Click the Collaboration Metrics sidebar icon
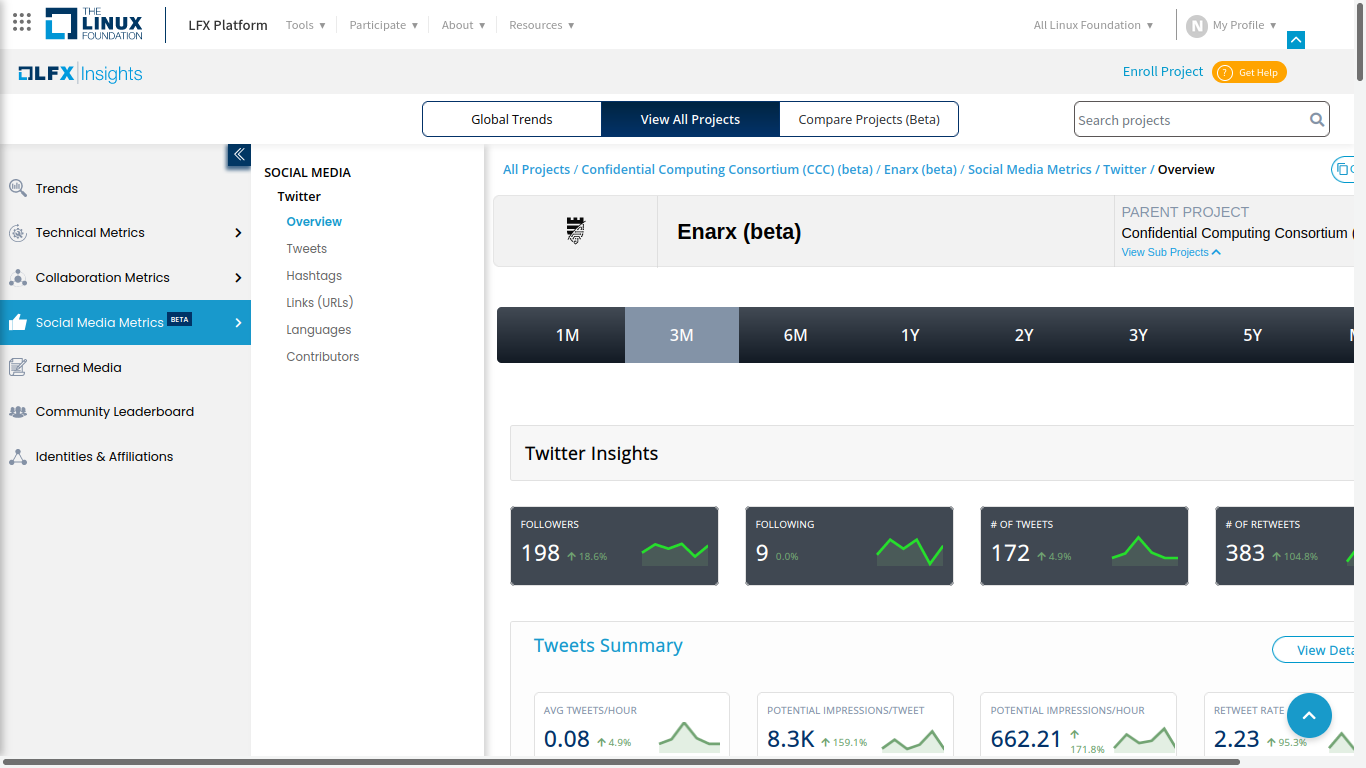Image resolution: width=1366 pixels, height=768 pixels. tap(18, 277)
